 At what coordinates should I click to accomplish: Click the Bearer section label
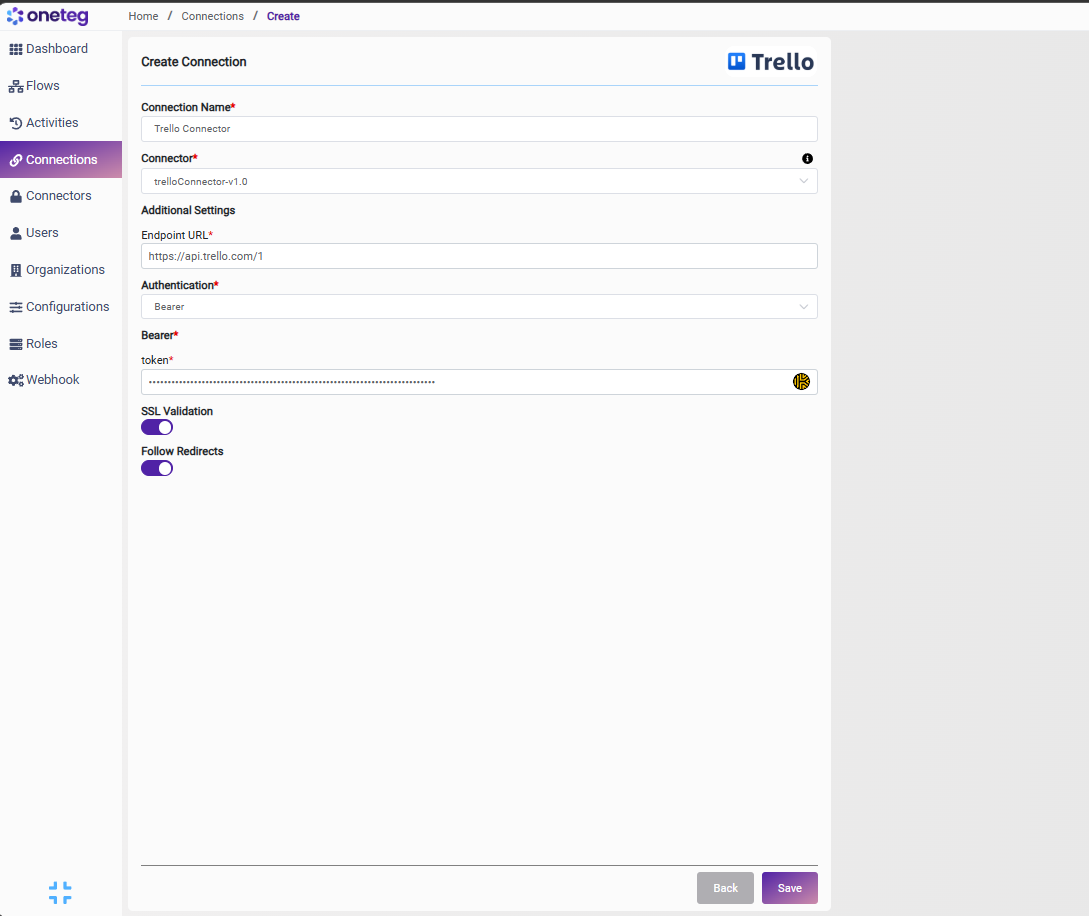pyautogui.click(x=160, y=335)
